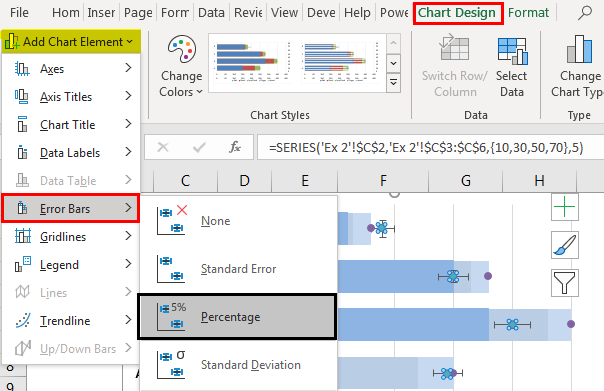The height and width of the screenshot is (391, 604).
Task: Switch to the Data ribbon tab
Action: [211, 13]
